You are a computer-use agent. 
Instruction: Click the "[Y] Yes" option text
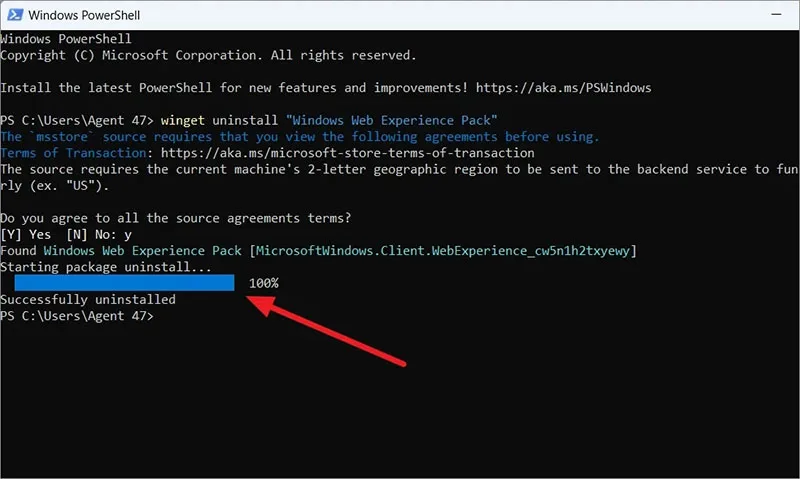tap(26, 235)
